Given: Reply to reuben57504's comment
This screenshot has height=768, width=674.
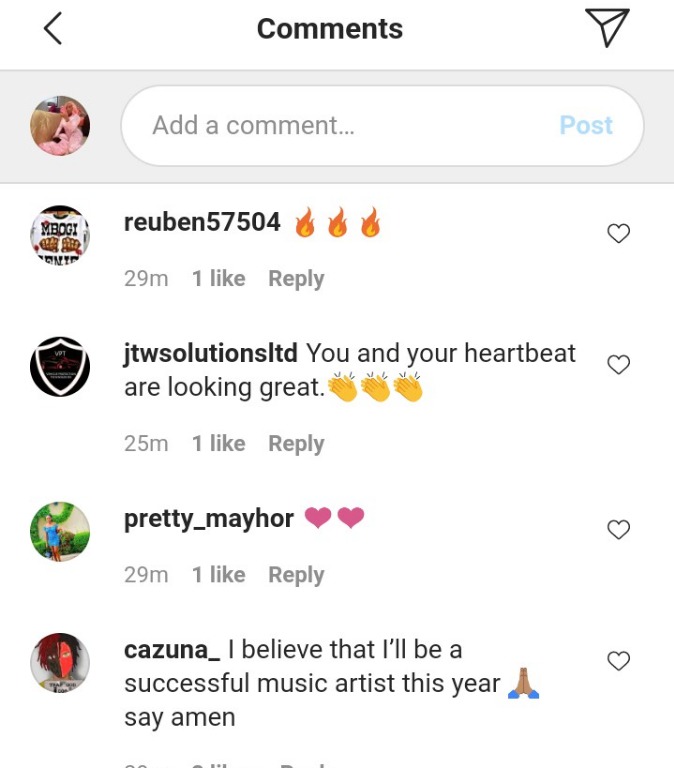Looking at the screenshot, I should [x=296, y=279].
